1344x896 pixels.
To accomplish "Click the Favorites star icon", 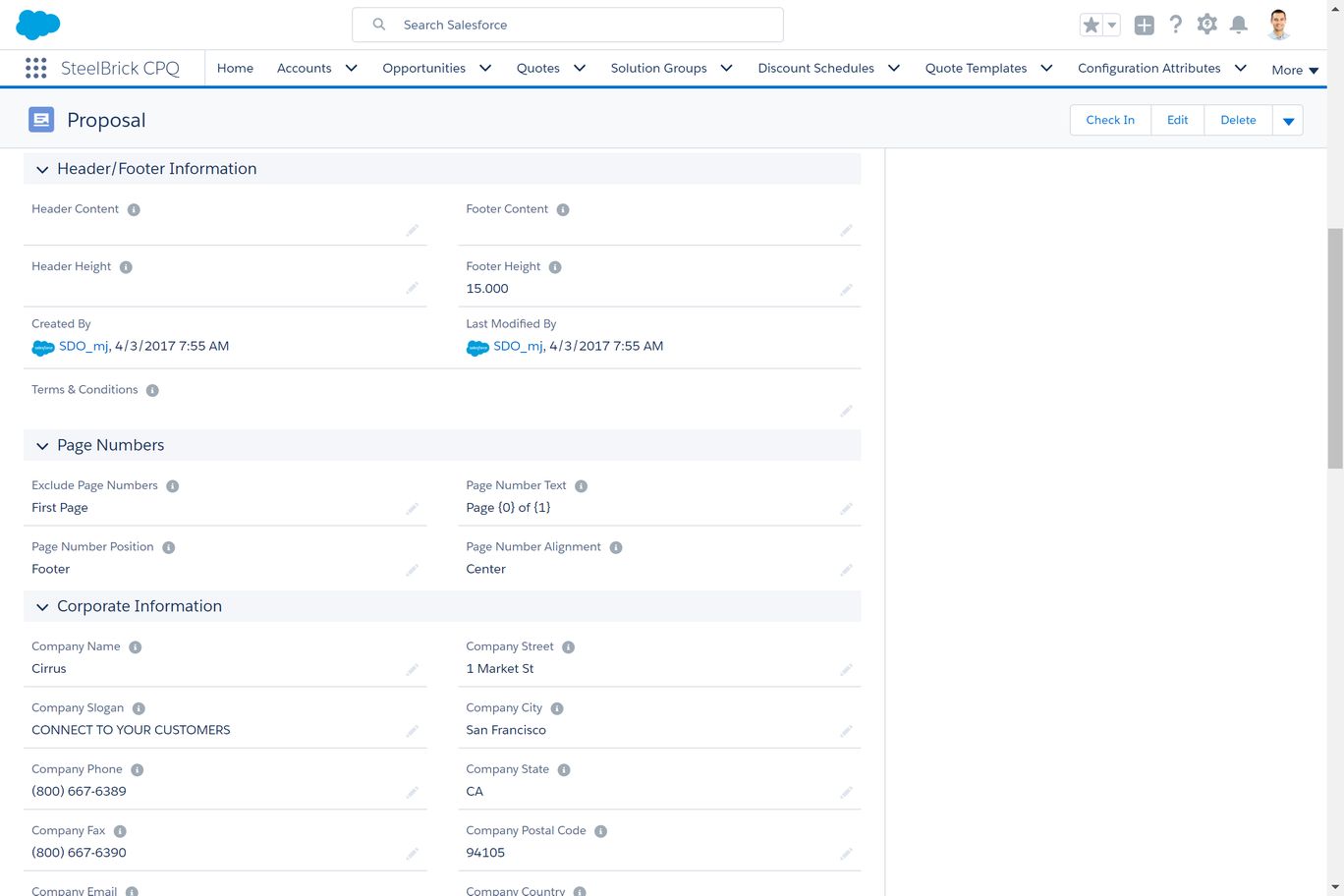I will click(1091, 26).
